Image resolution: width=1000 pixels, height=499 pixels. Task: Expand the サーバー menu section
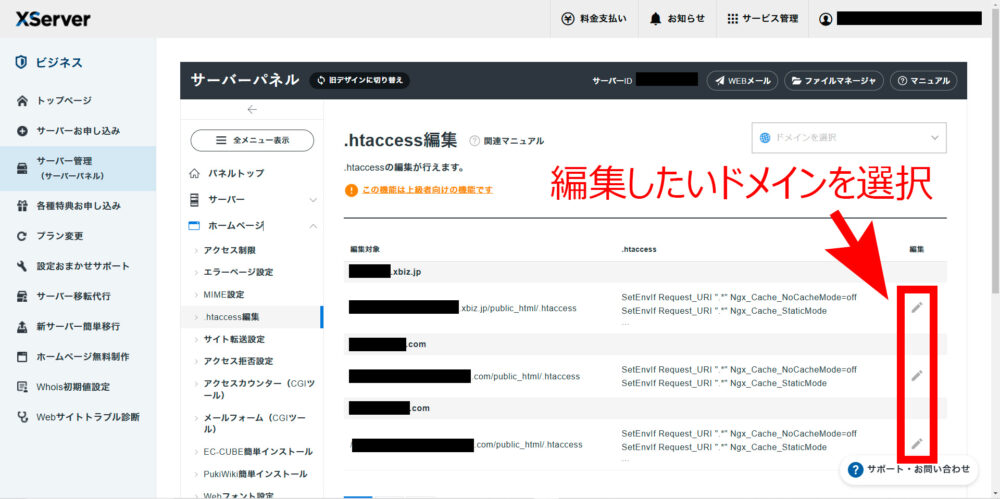point(252,200)
